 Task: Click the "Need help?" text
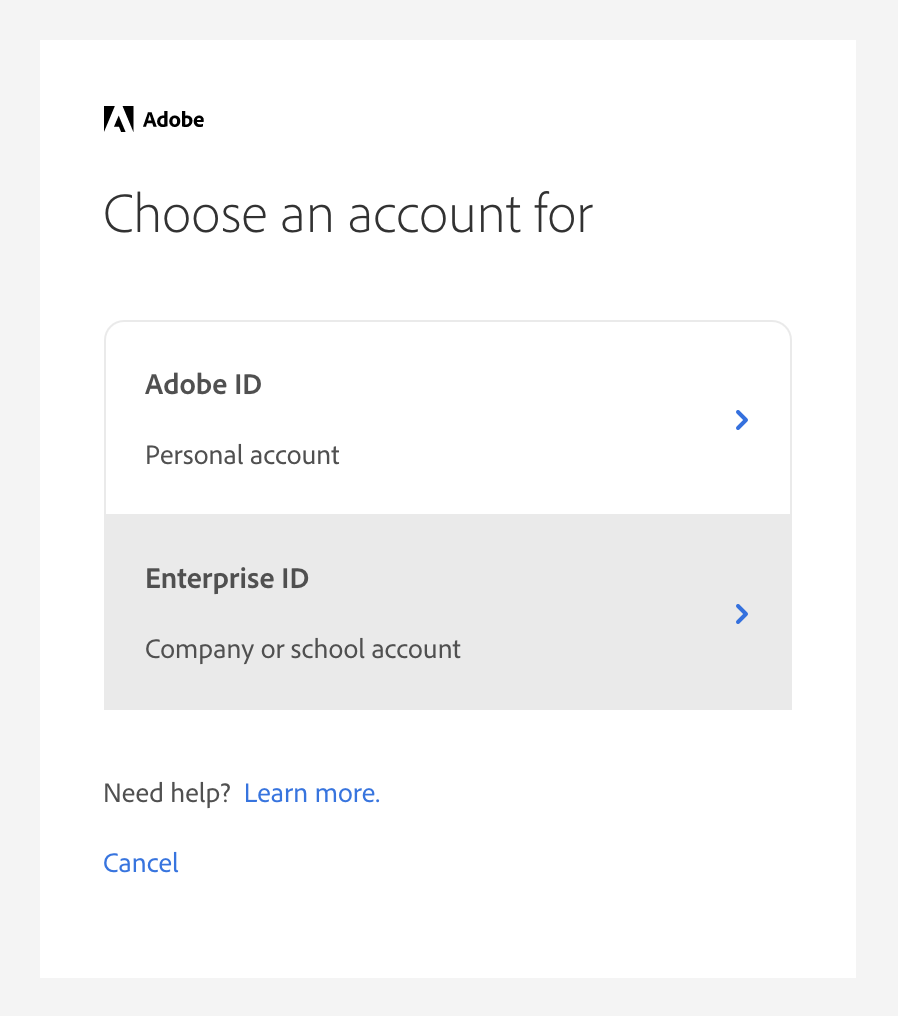167,794
